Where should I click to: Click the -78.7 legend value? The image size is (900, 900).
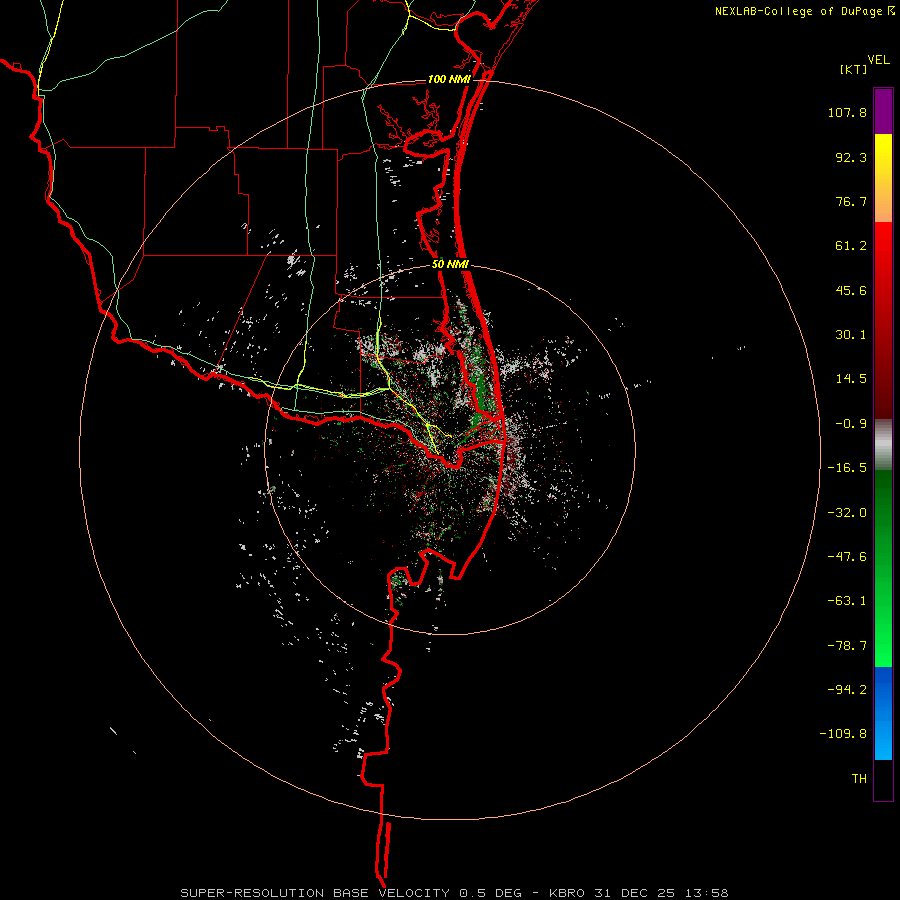coord(847,646)
